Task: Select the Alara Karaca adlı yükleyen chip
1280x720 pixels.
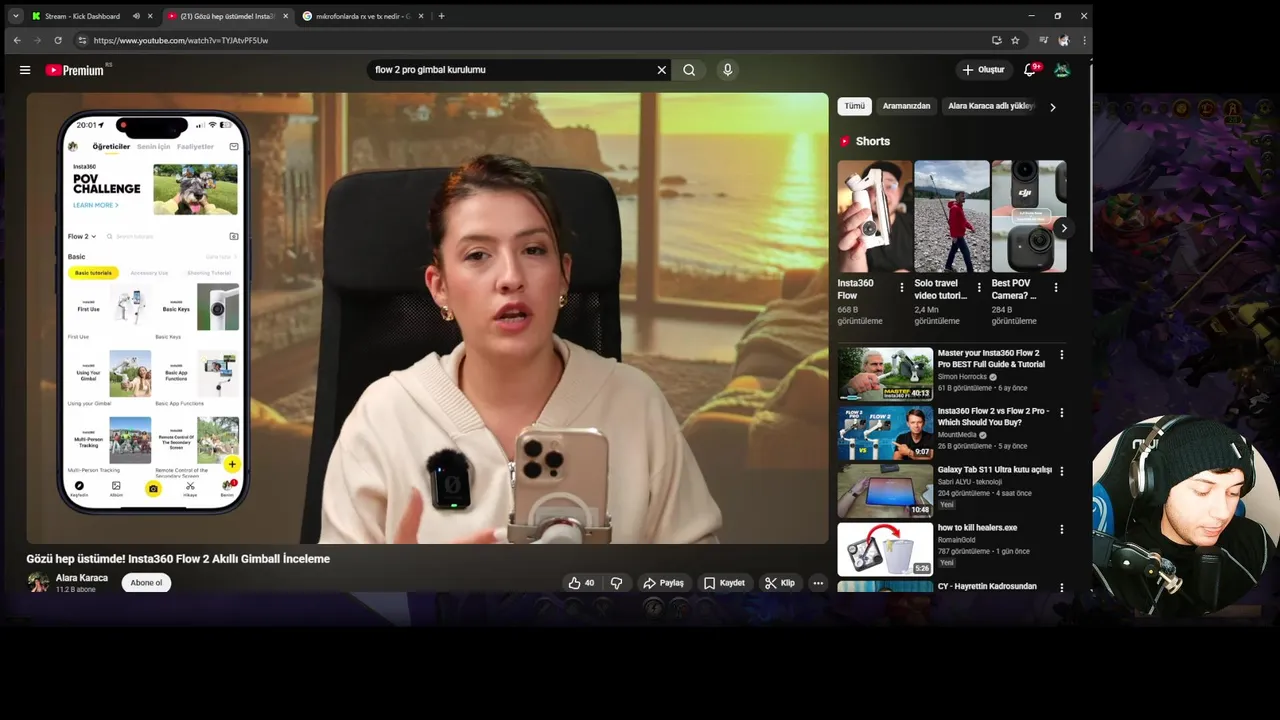Action: pos(990,106)
